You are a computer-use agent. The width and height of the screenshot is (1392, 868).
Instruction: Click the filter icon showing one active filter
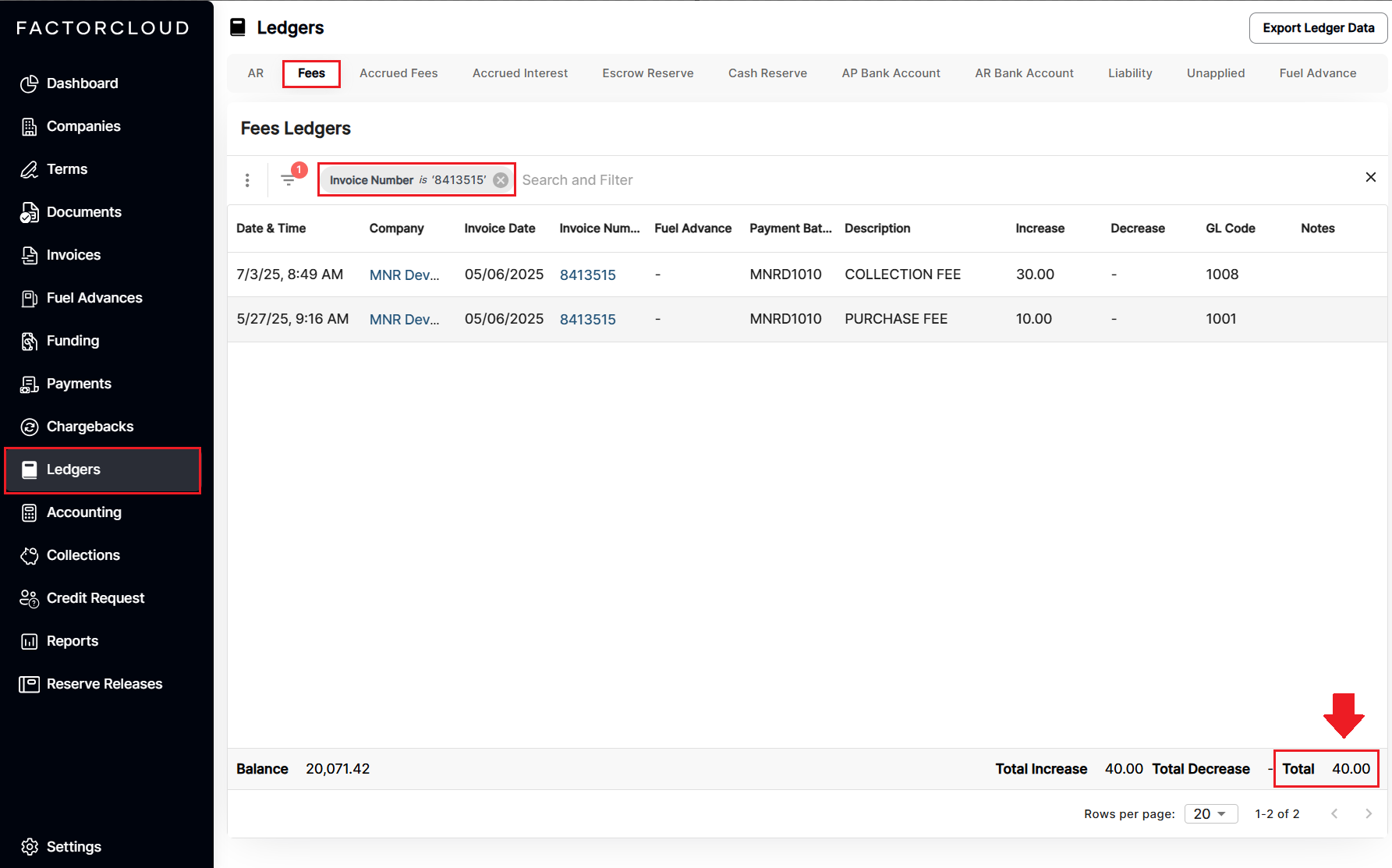(289, 179)
